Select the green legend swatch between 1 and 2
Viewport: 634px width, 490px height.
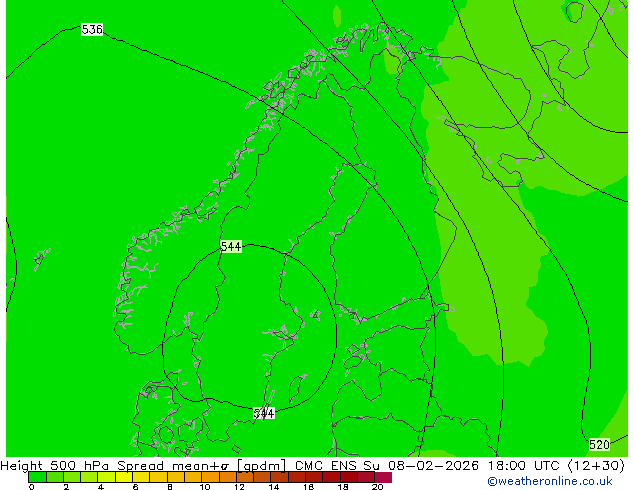(x=55, y=477)
